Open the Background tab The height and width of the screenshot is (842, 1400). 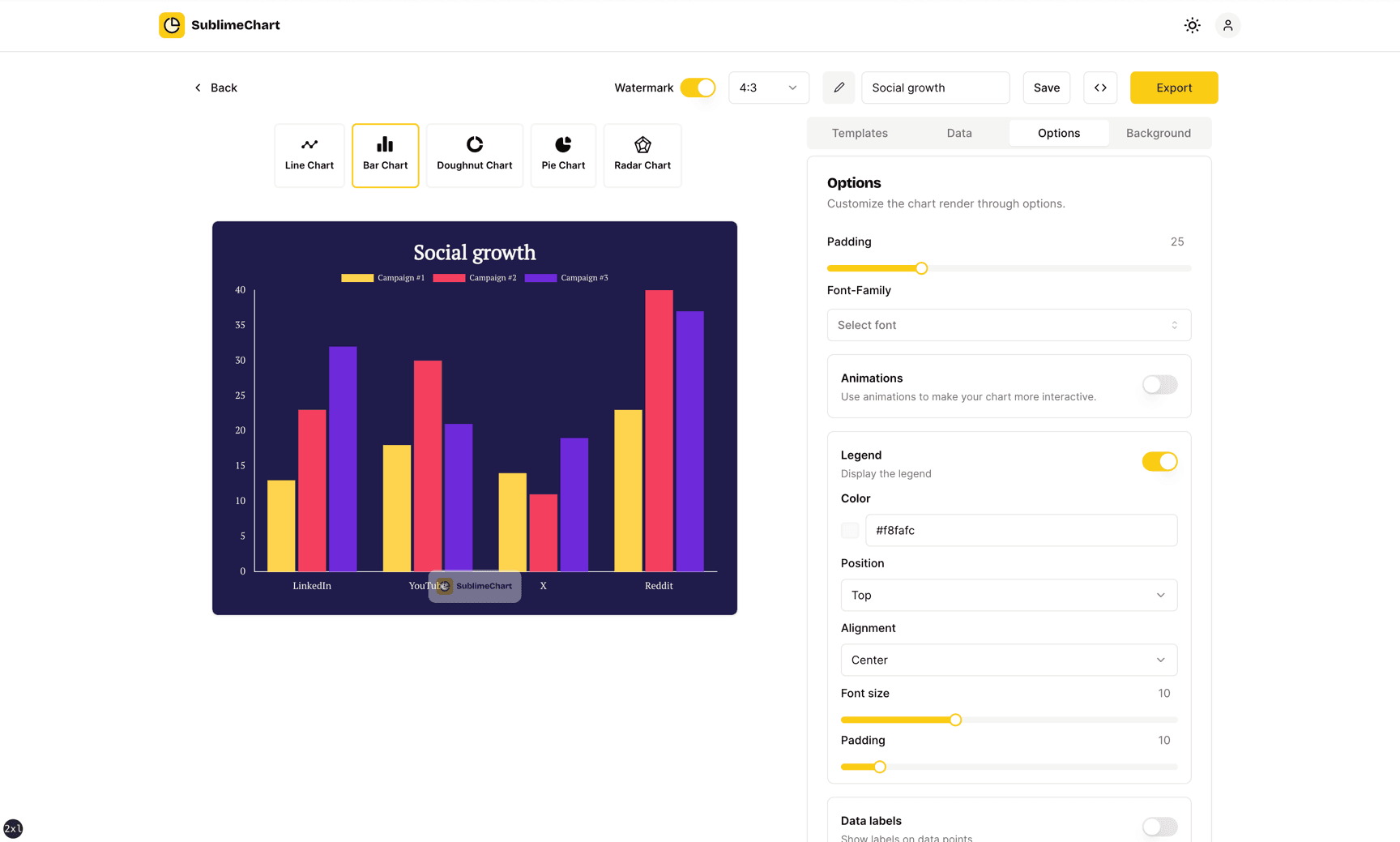(1158, 132)
